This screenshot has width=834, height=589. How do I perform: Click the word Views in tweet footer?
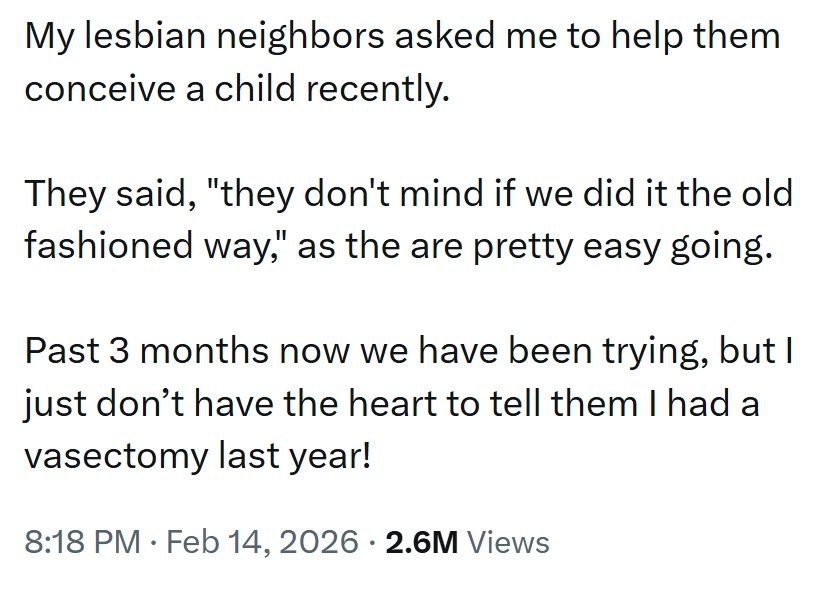[509, 542]
